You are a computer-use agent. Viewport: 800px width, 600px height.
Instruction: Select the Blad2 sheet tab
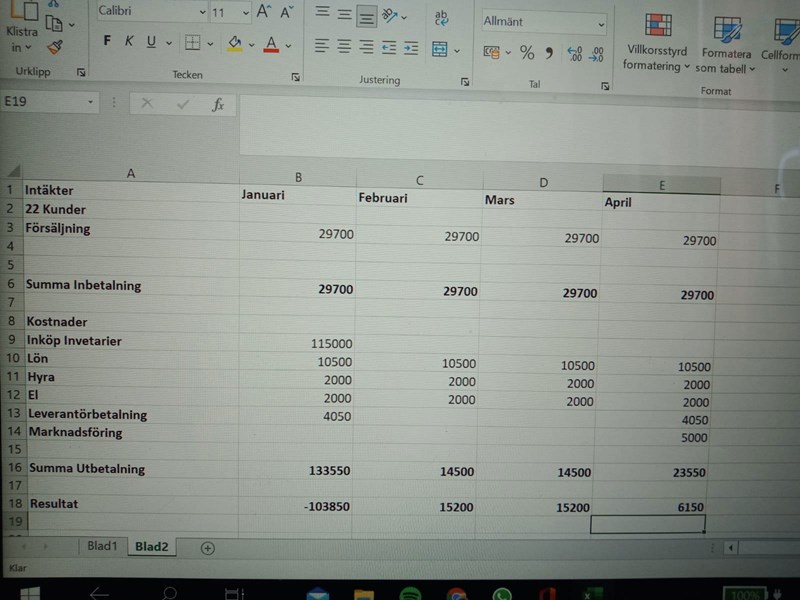(x=151, y=547)
